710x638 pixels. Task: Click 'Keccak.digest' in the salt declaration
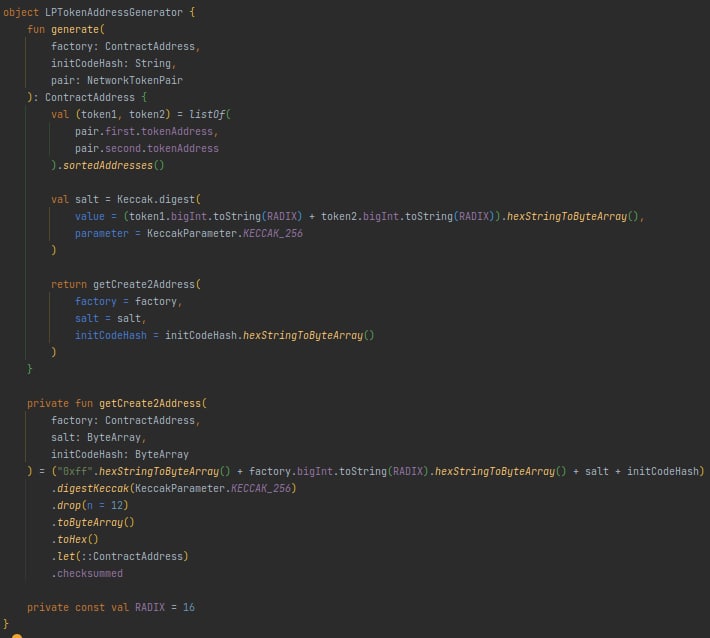point(156,199)
